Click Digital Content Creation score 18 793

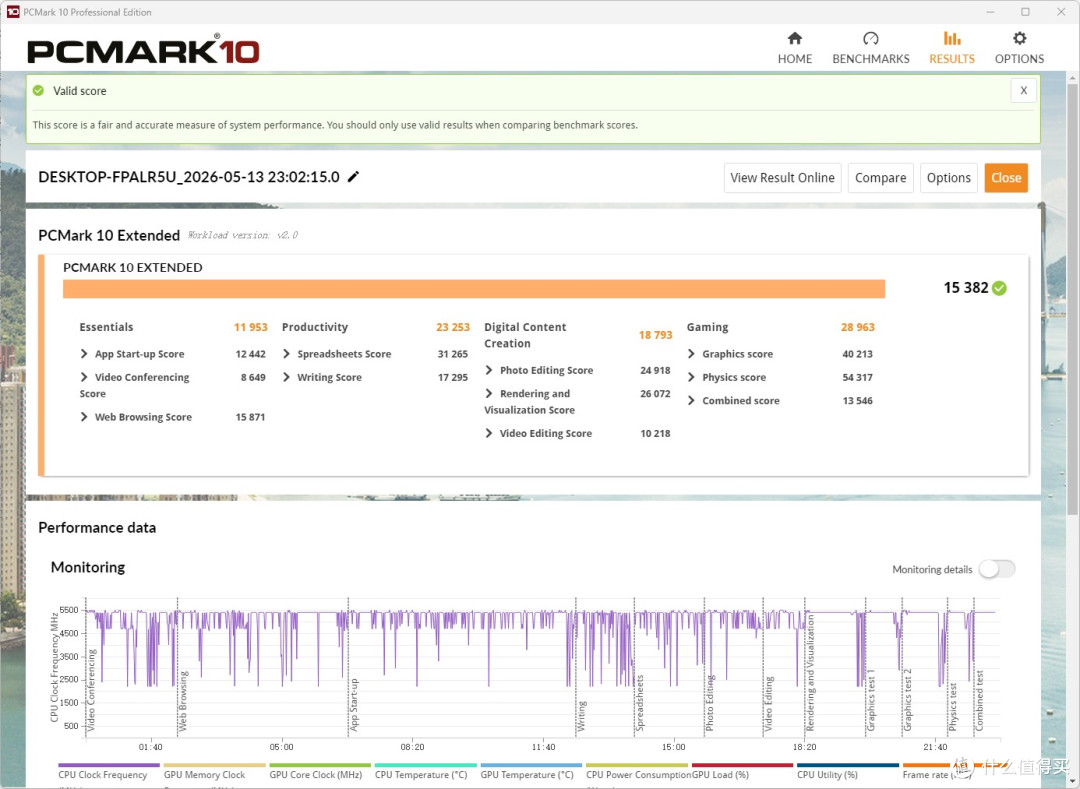[655, 335]
